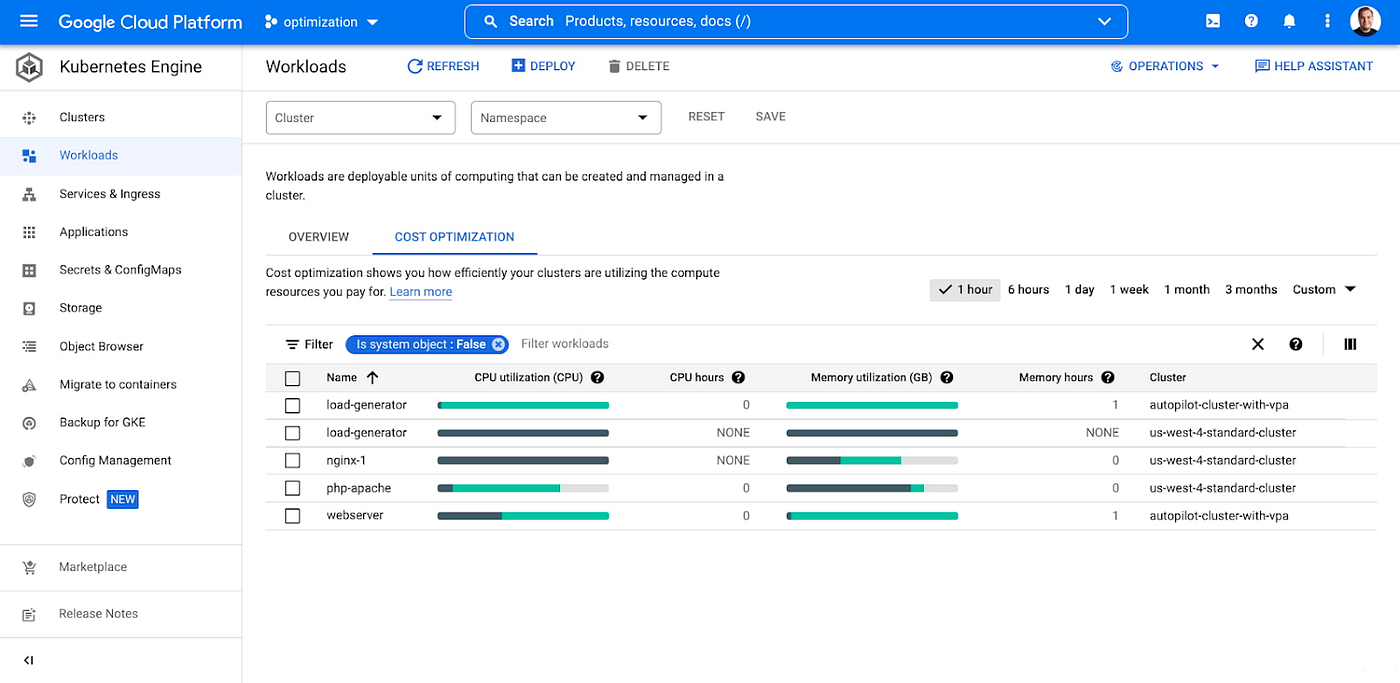
Task: Switch to the Overview tab
Action: click(x=319, y=237)
